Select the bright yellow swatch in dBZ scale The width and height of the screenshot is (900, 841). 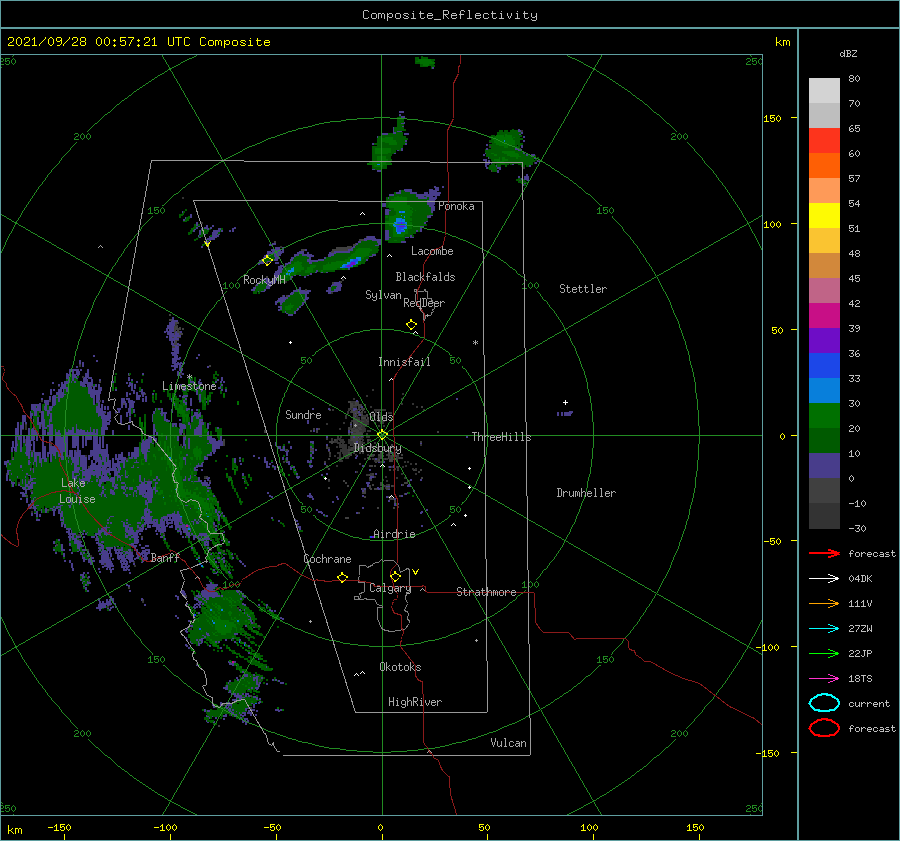824,215
